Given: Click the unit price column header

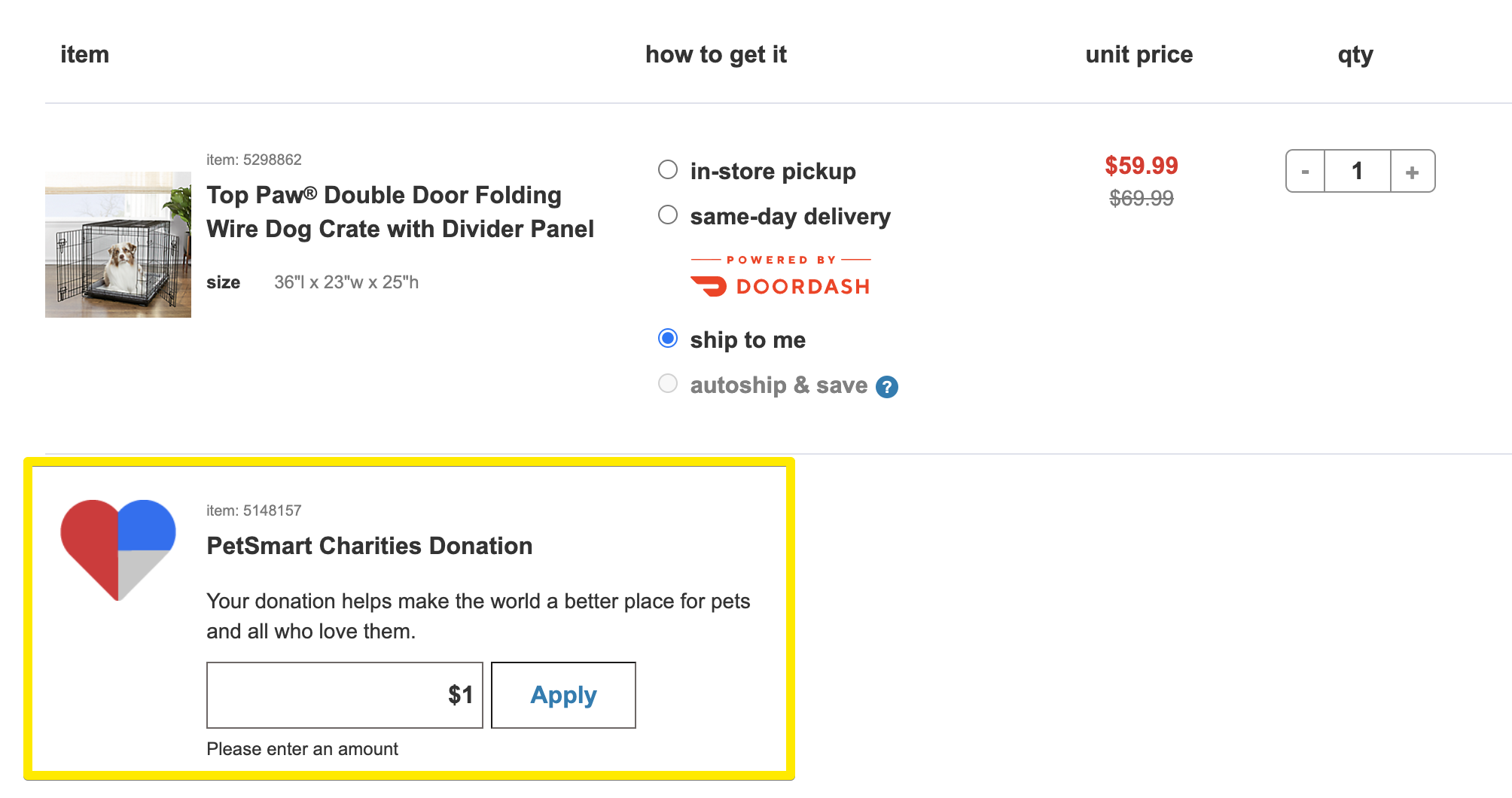Looking at the screenshot, I should click(1138, 53).
